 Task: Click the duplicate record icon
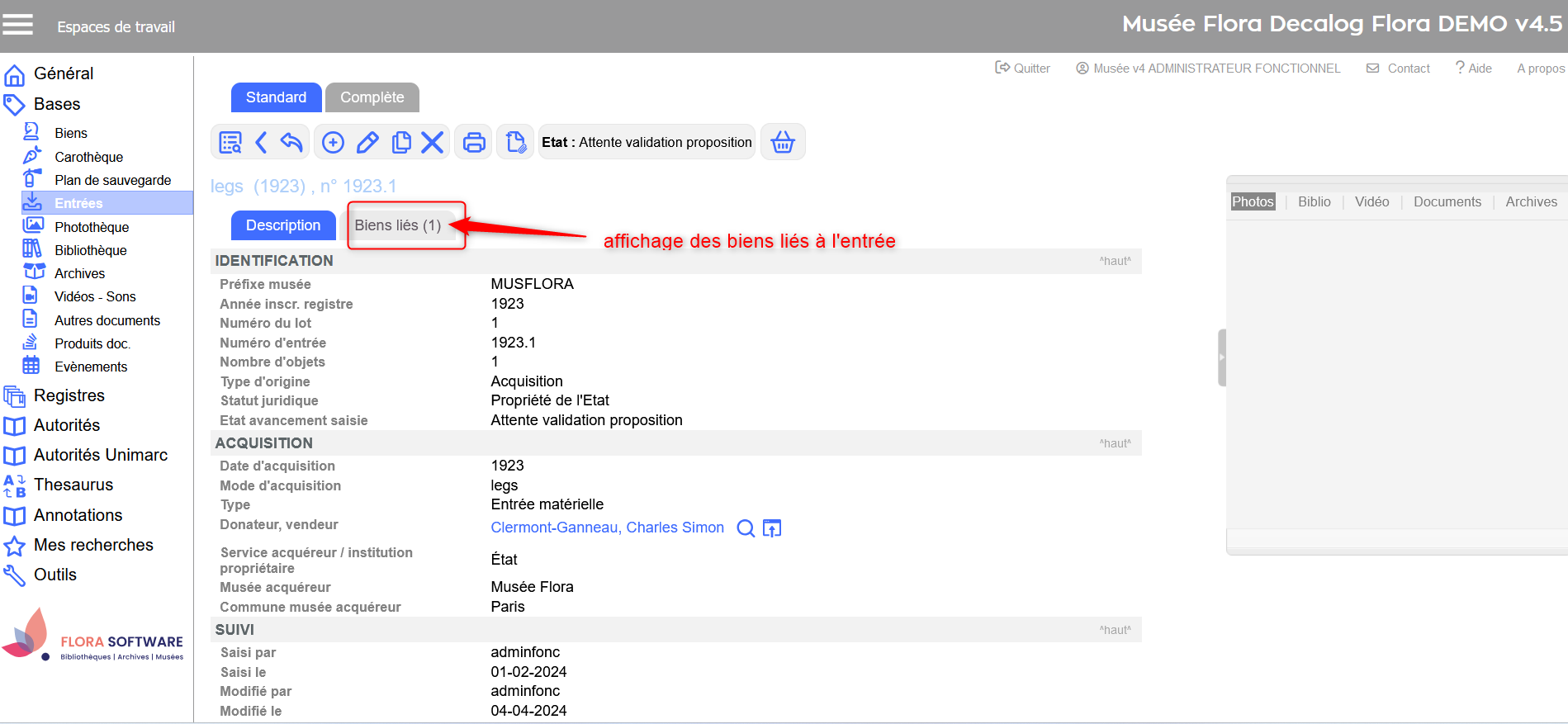(401, 143)
